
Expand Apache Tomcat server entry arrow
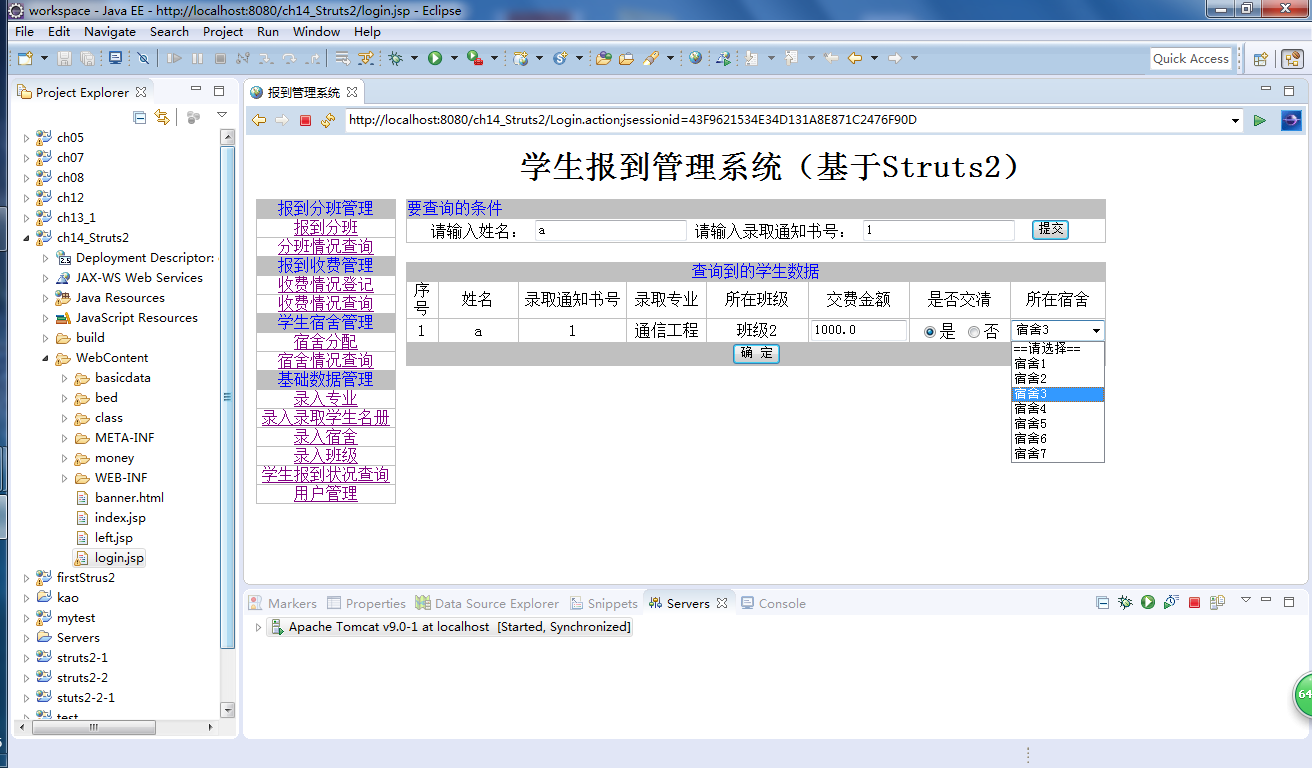point(258,628)
